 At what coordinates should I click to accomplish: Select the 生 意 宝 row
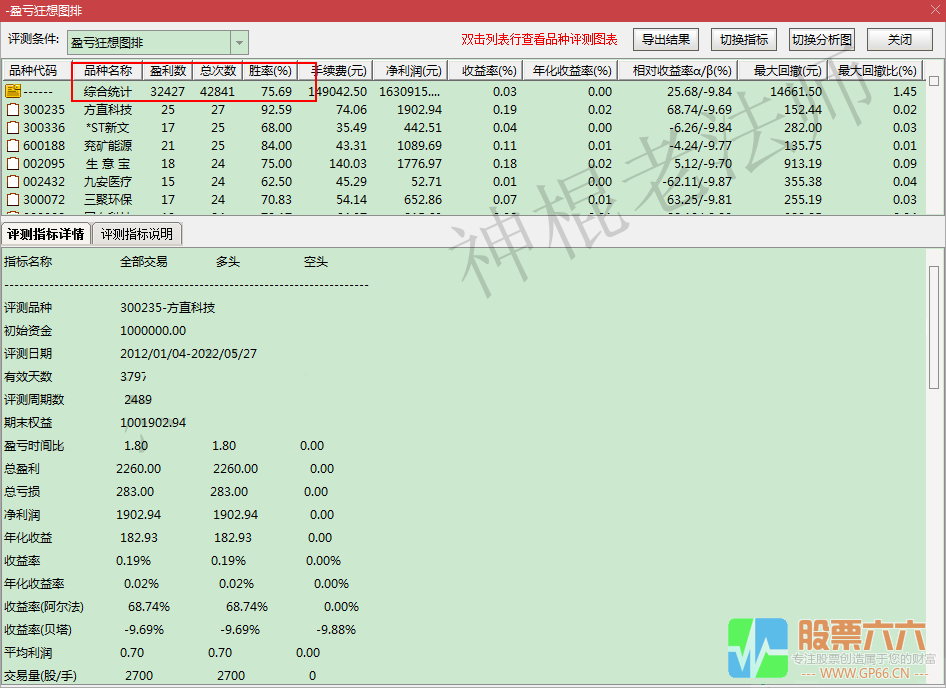tap(463, 164)
